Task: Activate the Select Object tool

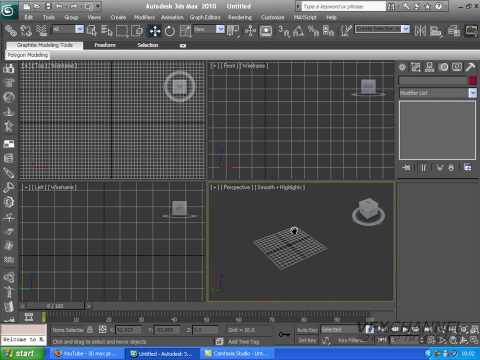Action: (91, 31)
